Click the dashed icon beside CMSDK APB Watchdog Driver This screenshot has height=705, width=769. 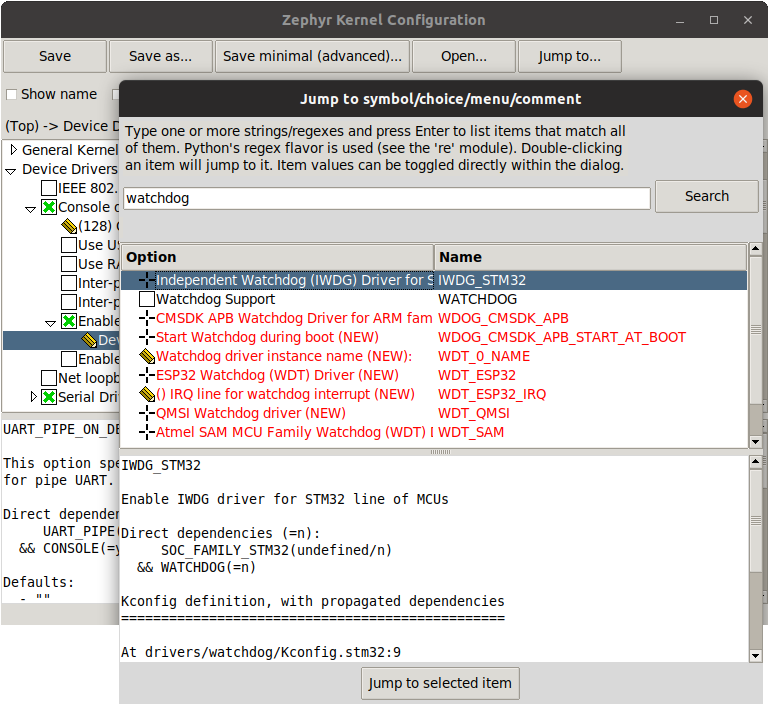[147, 318]
